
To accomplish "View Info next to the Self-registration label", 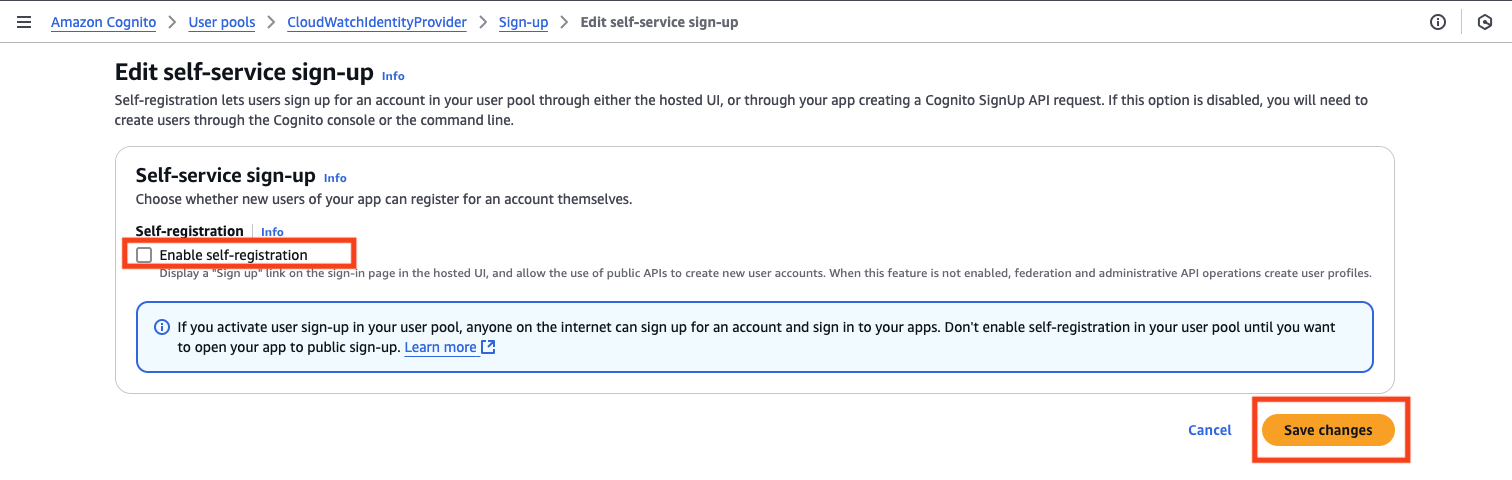I will tap(272, 232).
